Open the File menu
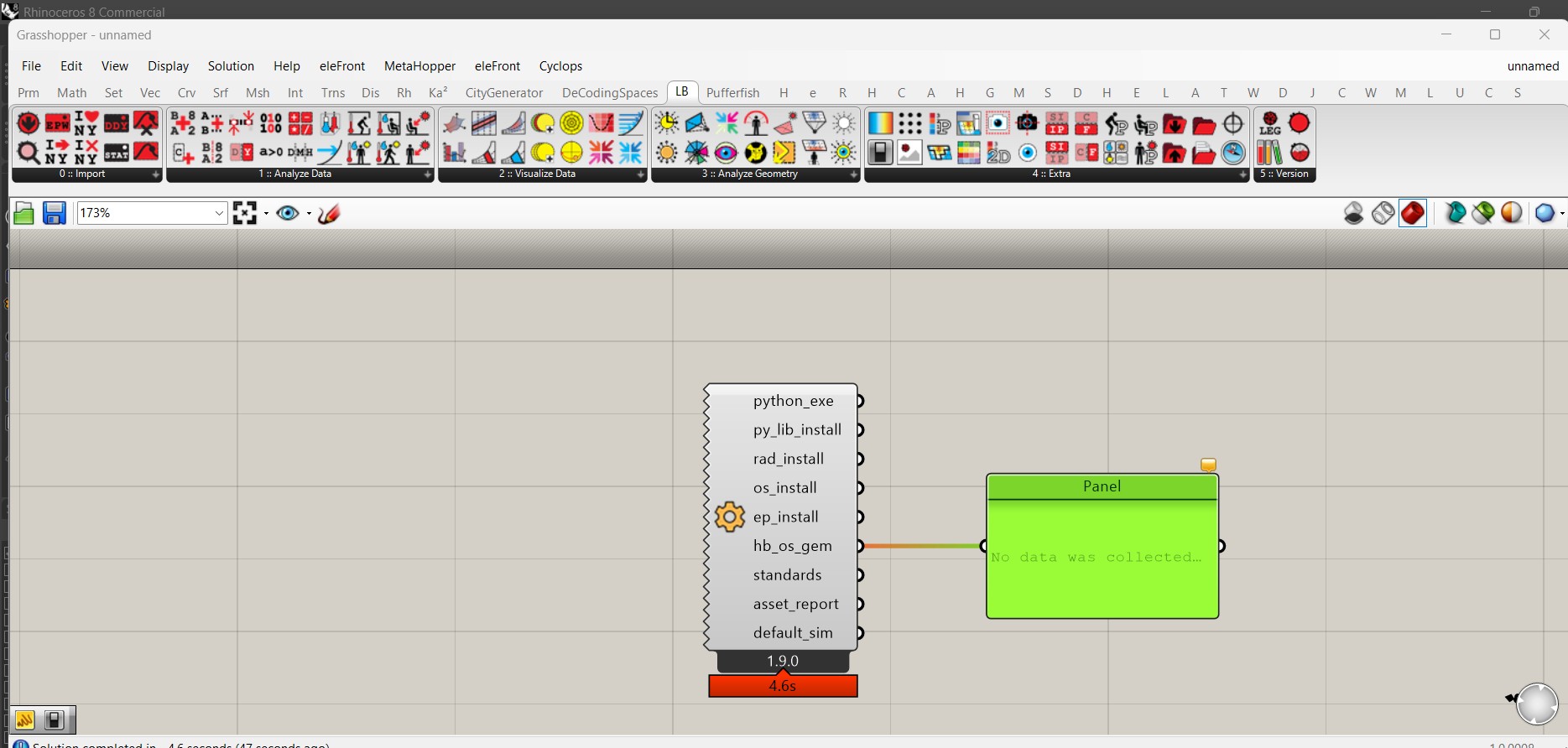 pos(31,66)
